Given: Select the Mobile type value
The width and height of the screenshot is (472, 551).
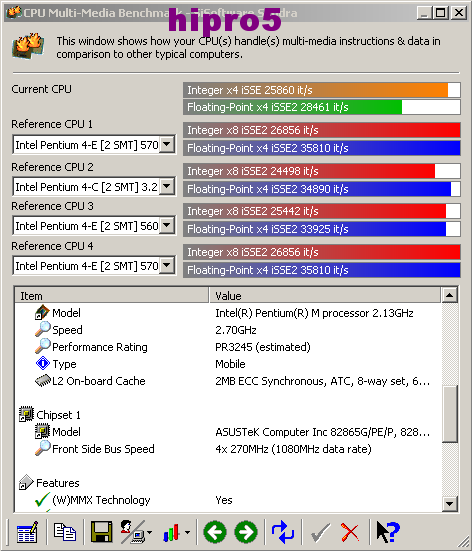Looking at the screenshot, I should tap(230, 364).
